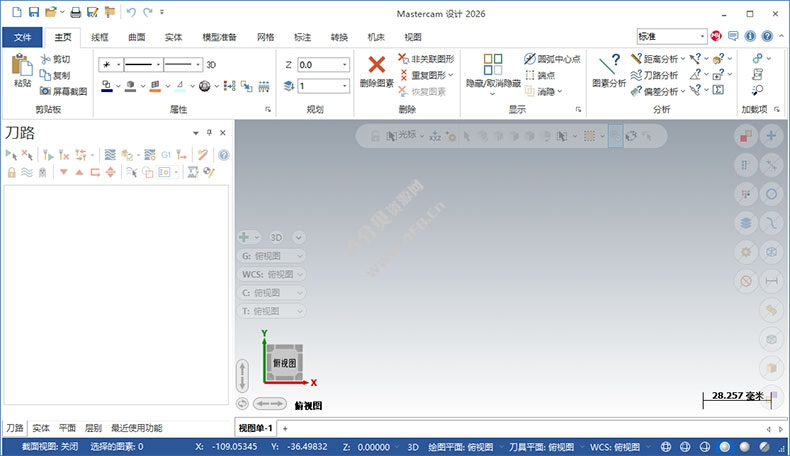Expand the 标准 configuration dropdown
Viewport: 790px width, 456px height.
click(x=703, y=36)
